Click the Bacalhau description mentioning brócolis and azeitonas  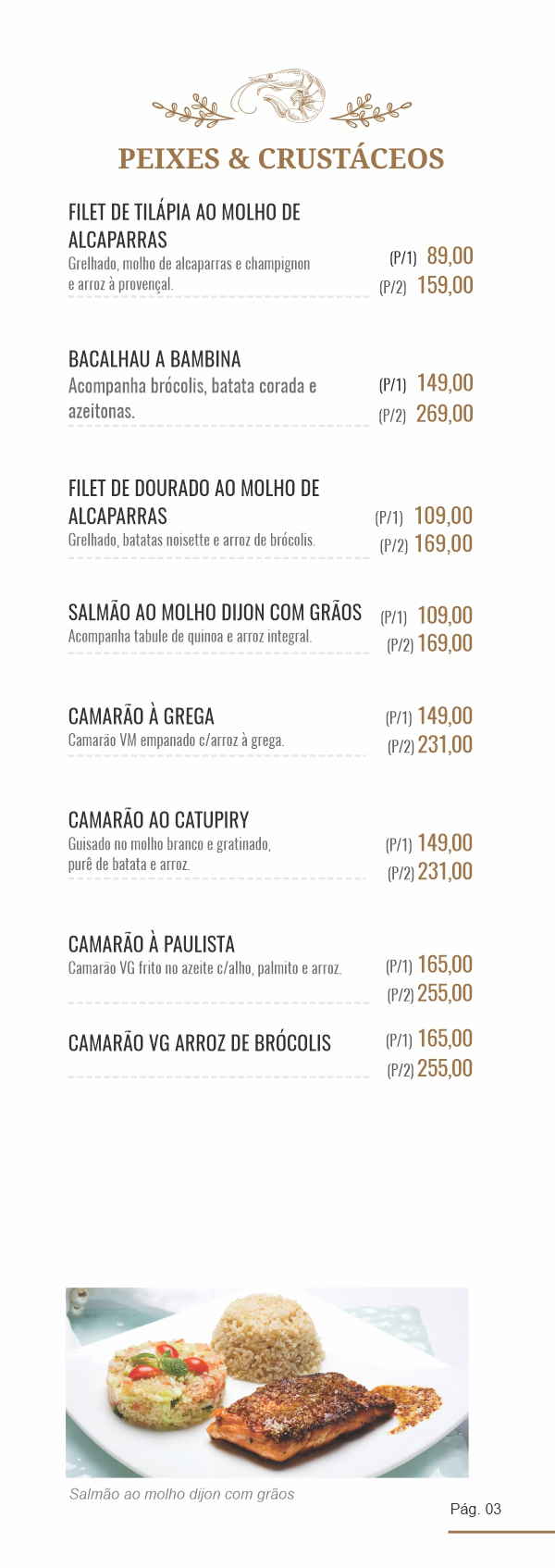coord(191,398)
